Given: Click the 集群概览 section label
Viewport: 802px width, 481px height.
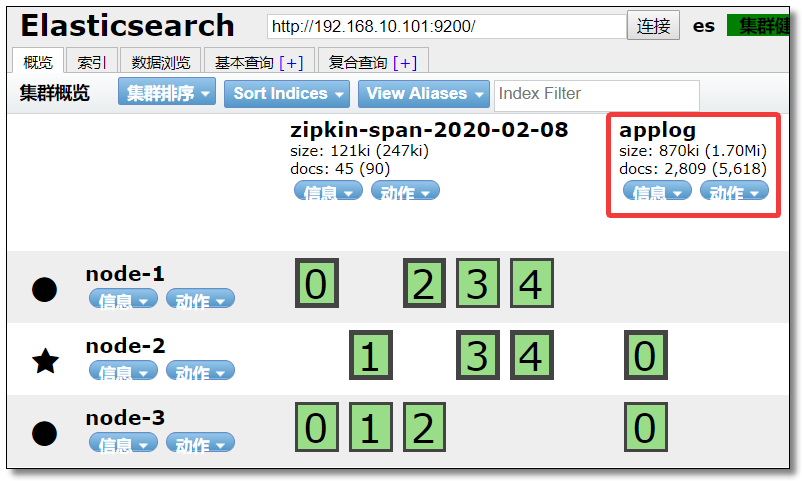Looking at the screenshot, I should tap(54, 93).
